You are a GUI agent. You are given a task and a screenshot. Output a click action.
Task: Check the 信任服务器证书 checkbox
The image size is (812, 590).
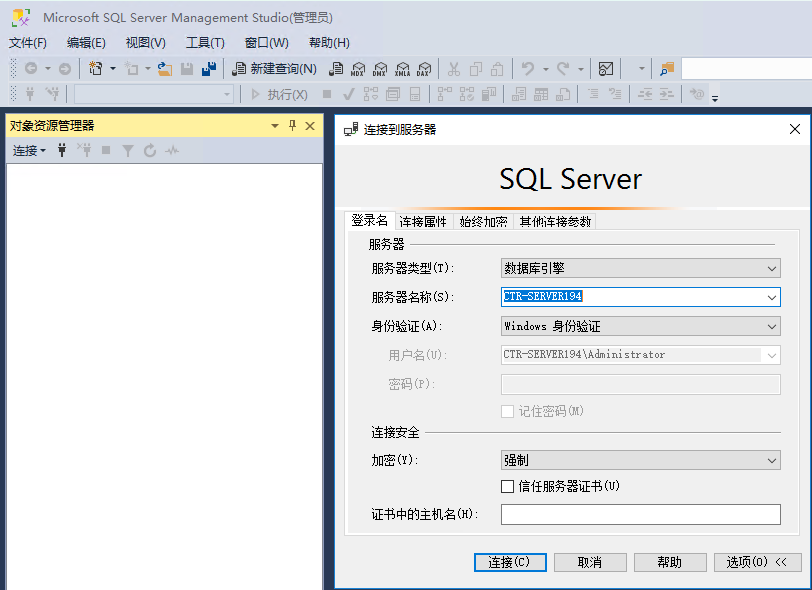[x=508, y=486]
